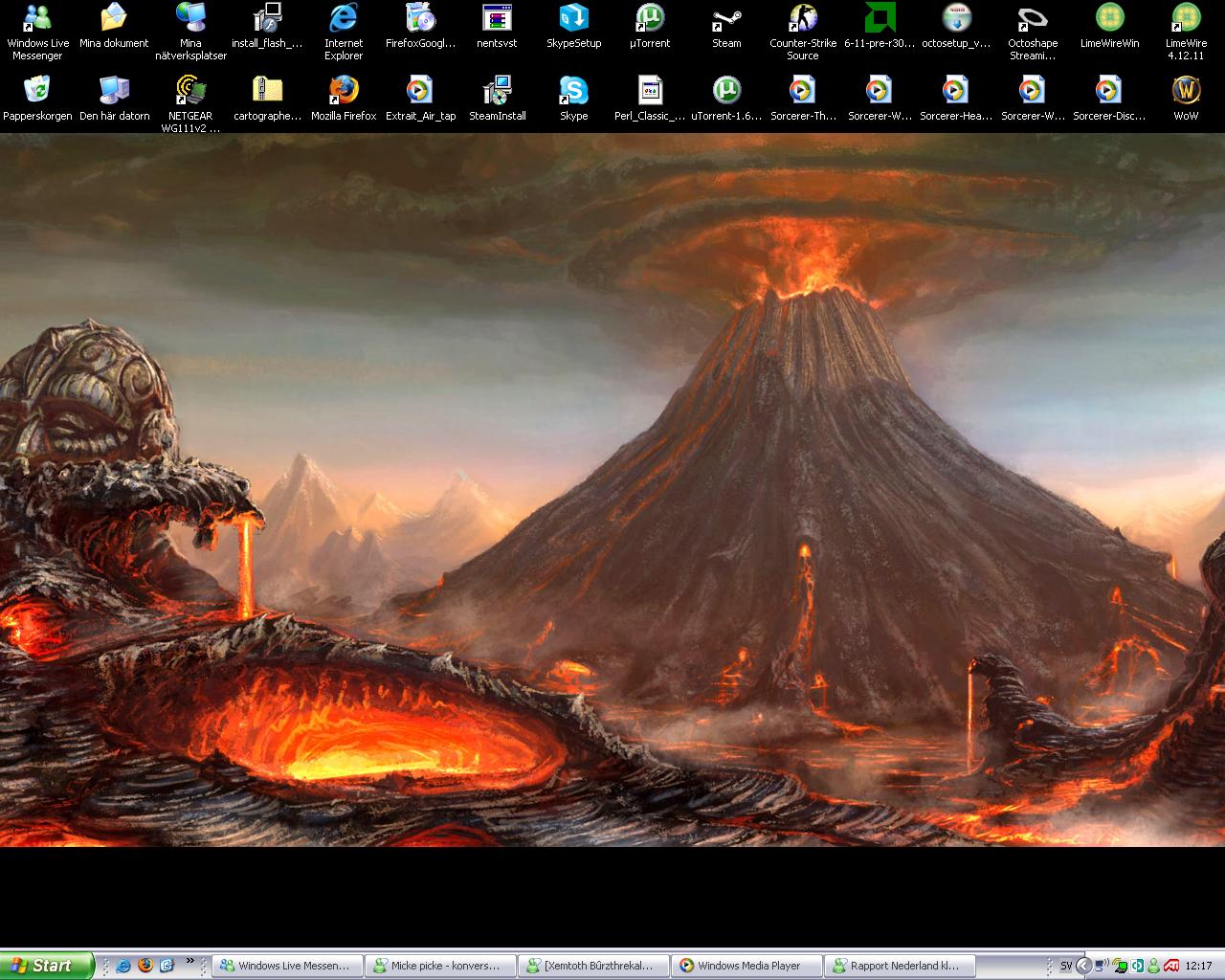The height and width of the screenshot is (980, 1225).
Task: Open the µTorrent desktop shortcut
Action: 650,25
